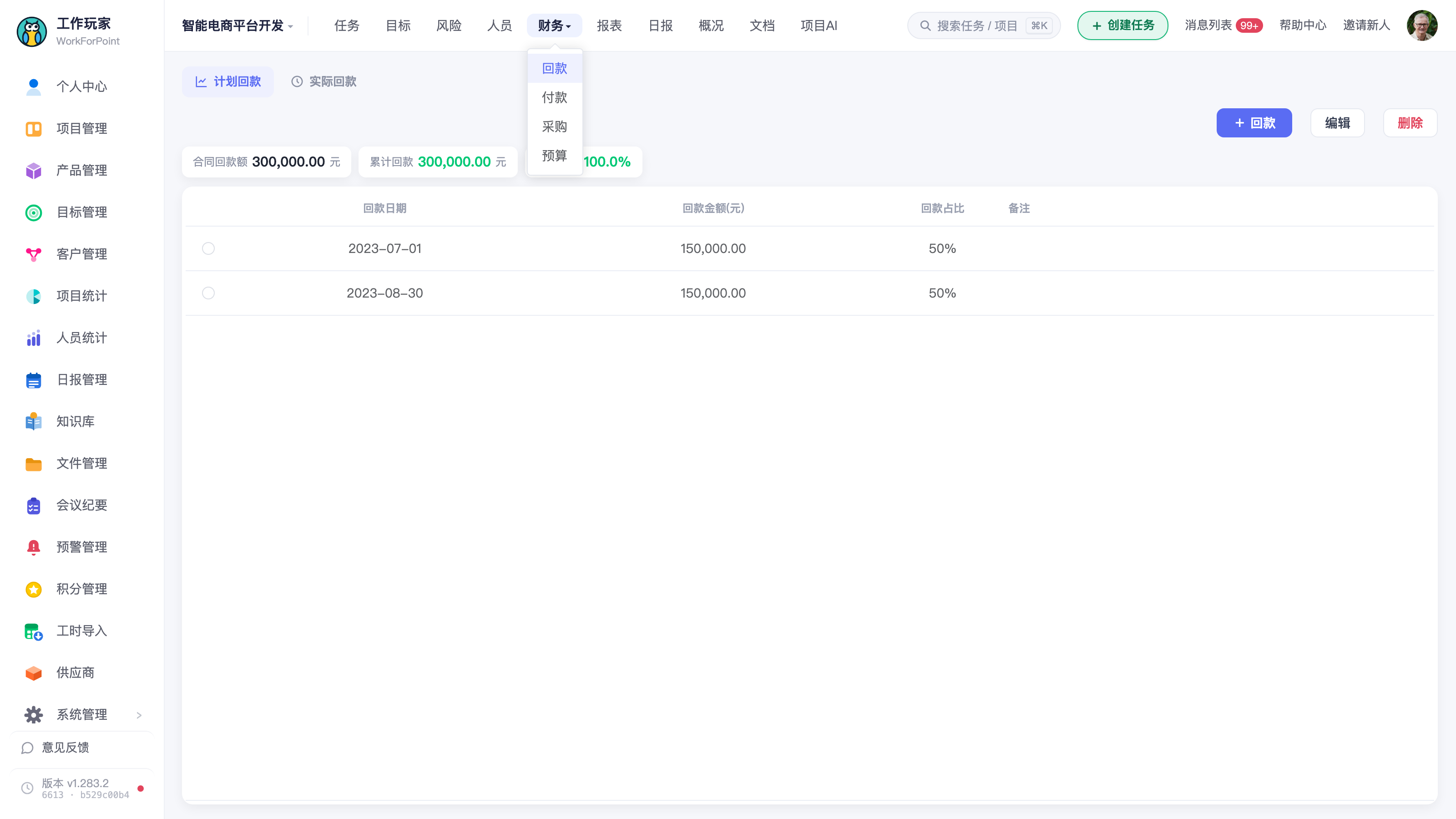Collapse the 财务 dropdown menu
This screenshot has width=1456, height=819.
tap(554, 25)
